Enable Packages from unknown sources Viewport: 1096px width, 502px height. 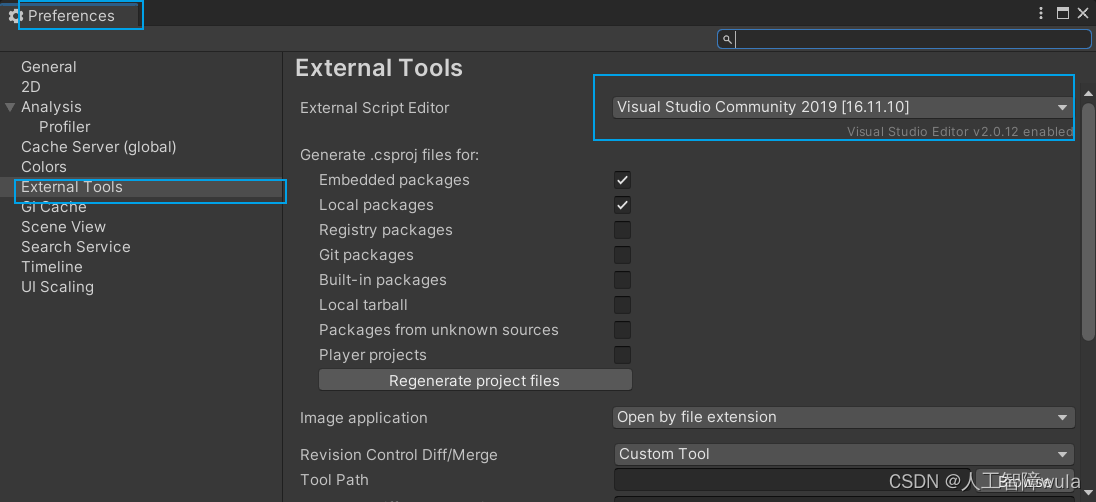point(622,330)
